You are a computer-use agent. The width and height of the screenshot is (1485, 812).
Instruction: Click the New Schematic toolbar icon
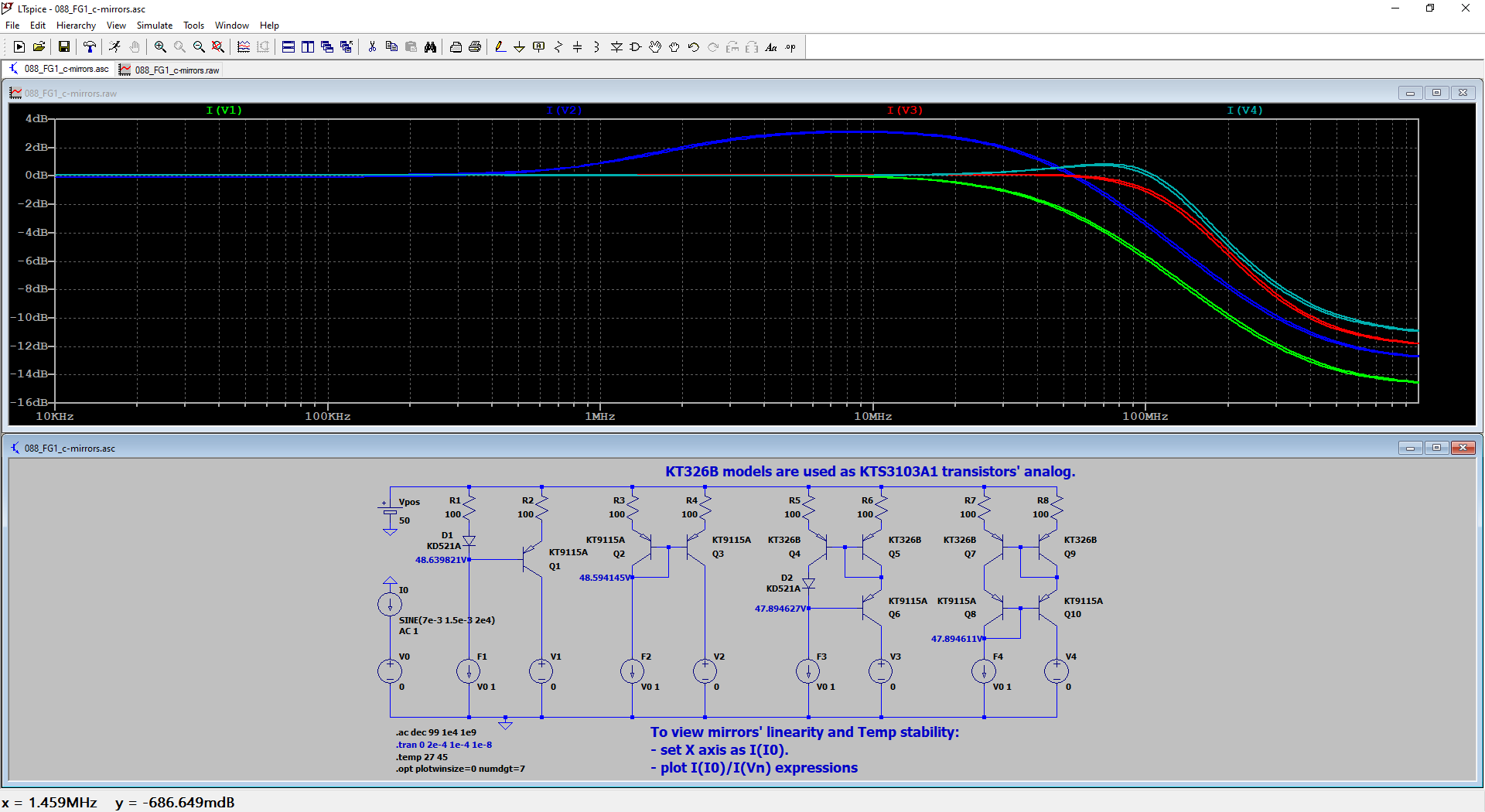19,47
